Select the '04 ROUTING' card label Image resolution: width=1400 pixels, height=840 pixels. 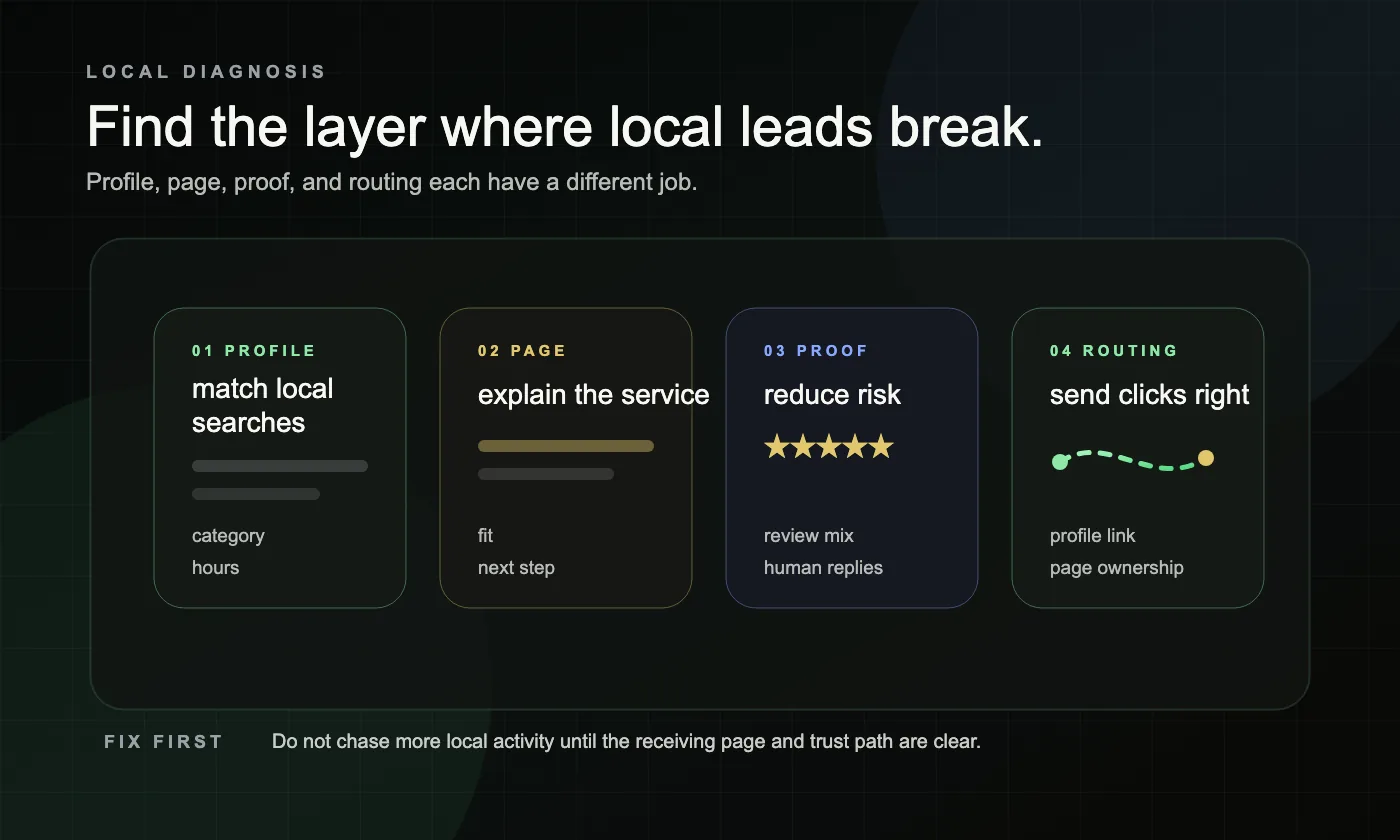tap(1114, 351)
